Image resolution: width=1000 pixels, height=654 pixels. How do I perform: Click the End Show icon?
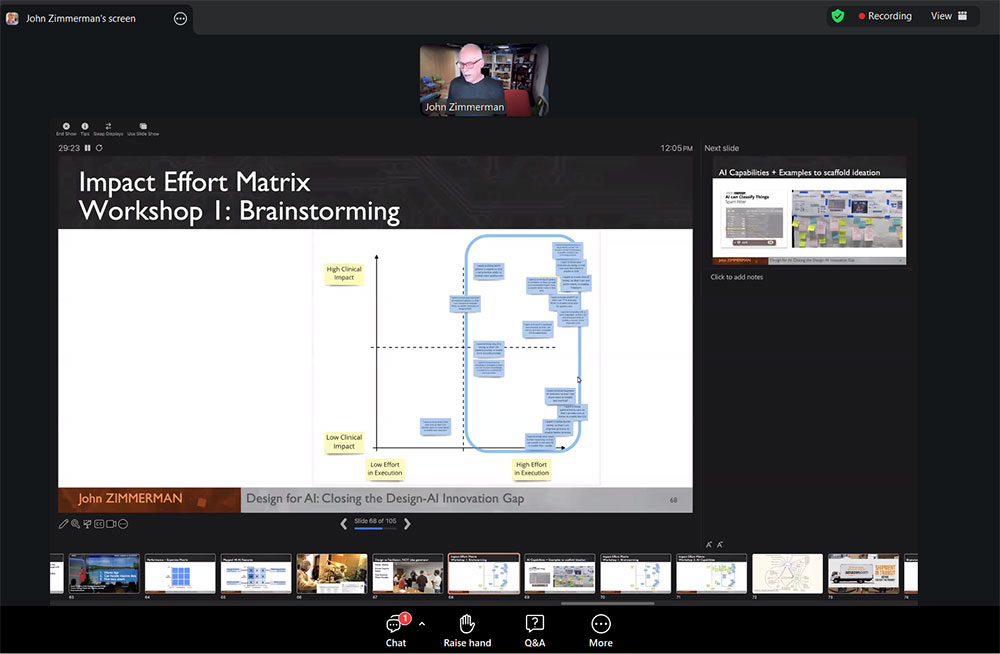(66, 126)
